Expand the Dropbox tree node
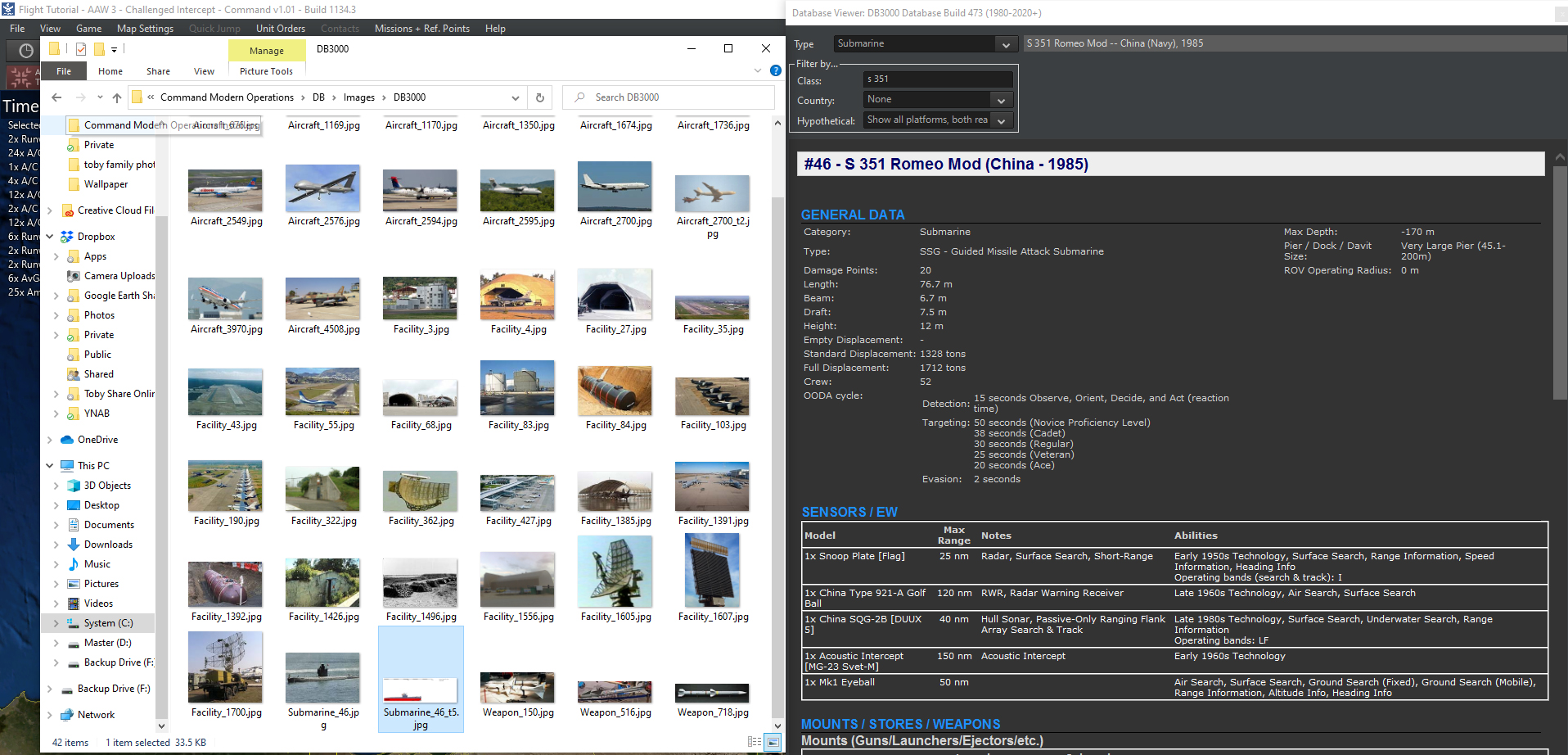The image size is (1568, 755). tap(50, 237)
